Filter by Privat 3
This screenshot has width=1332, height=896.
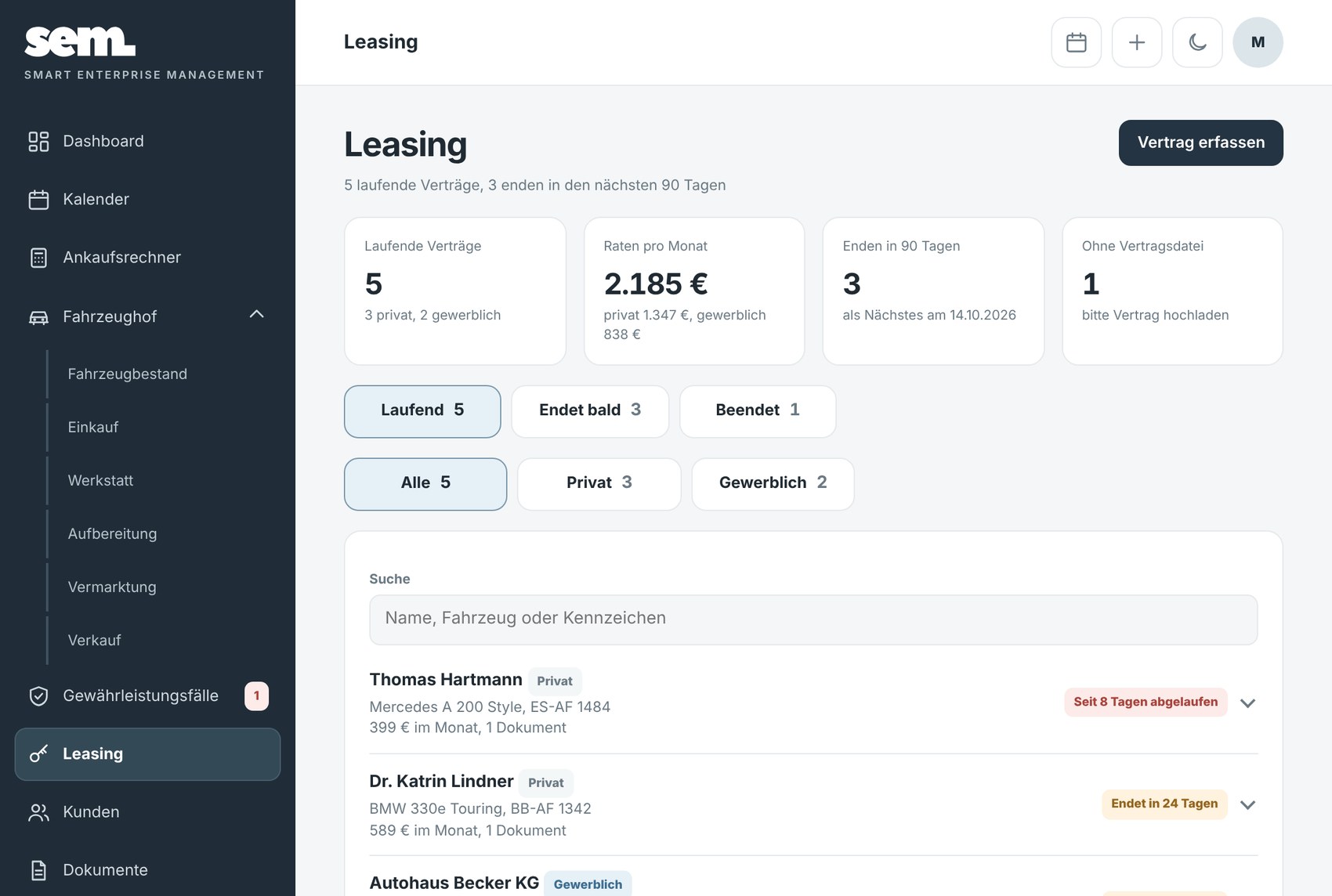[x=599, y=484]
